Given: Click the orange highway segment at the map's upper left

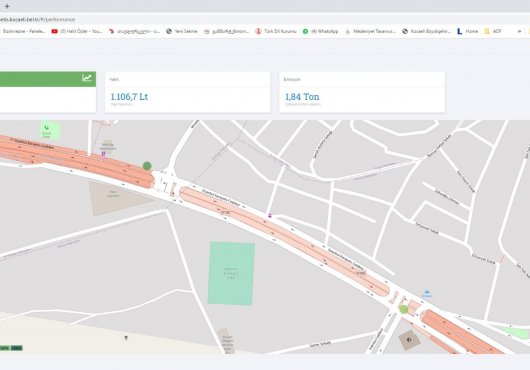Looking at the screenshot, I should pyautogui.click(x=77, y=161).
